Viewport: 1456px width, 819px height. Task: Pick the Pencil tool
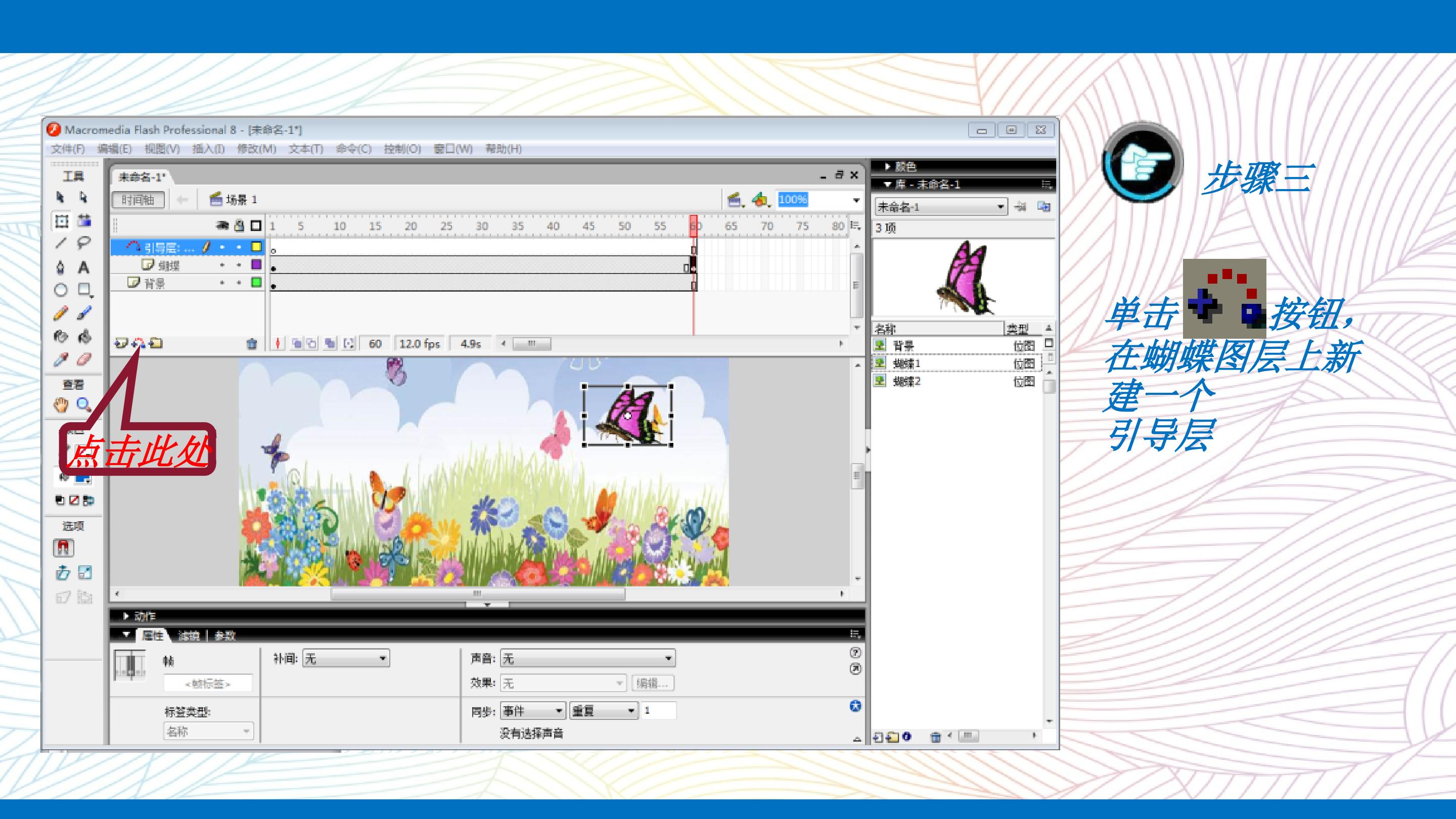click(61, 313)
